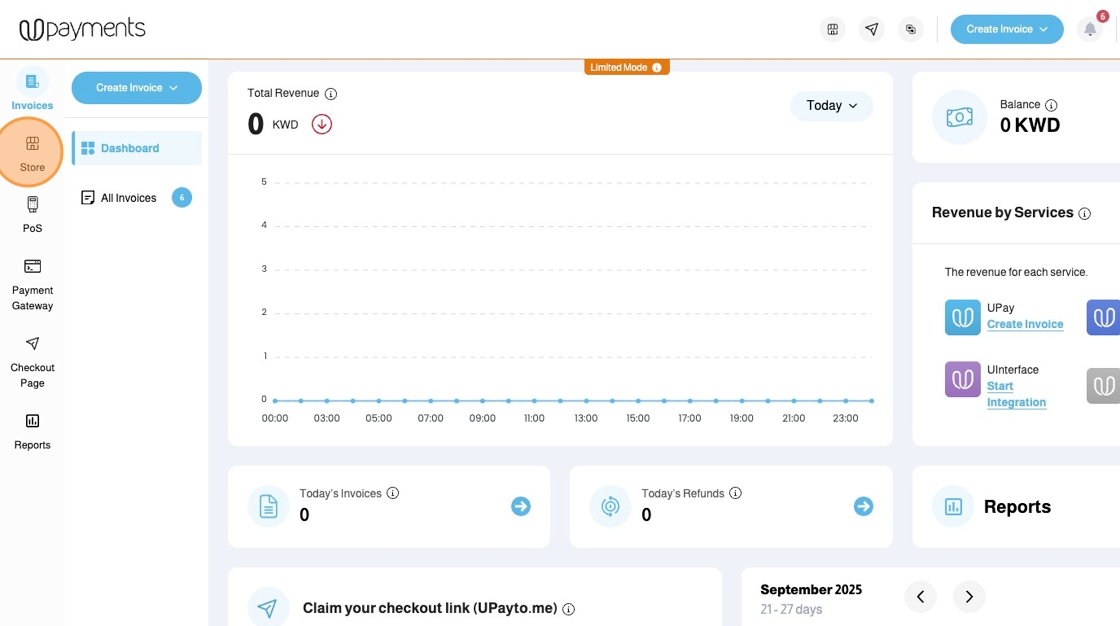1120x626 pixels.
Task: Open the Store section in sidebar
Action: click(x=32, y=153)
